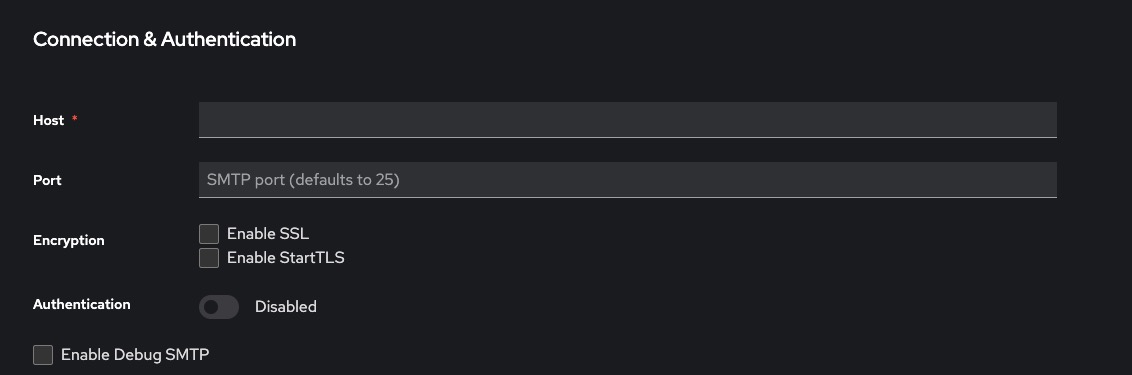The image size is (1132, 375).
Task: Click the Encryption section label
Action: tap(69, 241)
